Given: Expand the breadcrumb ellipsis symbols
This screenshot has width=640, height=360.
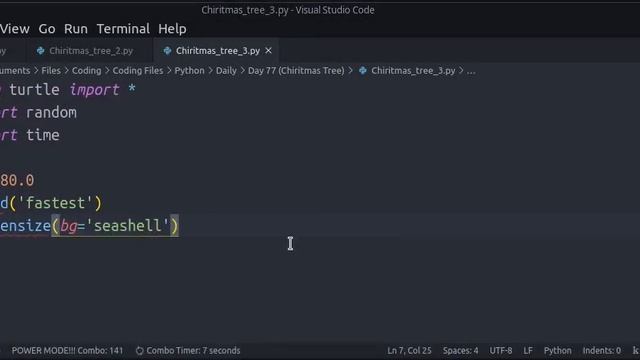Looking at the screenshot, I should pos(471,71).
